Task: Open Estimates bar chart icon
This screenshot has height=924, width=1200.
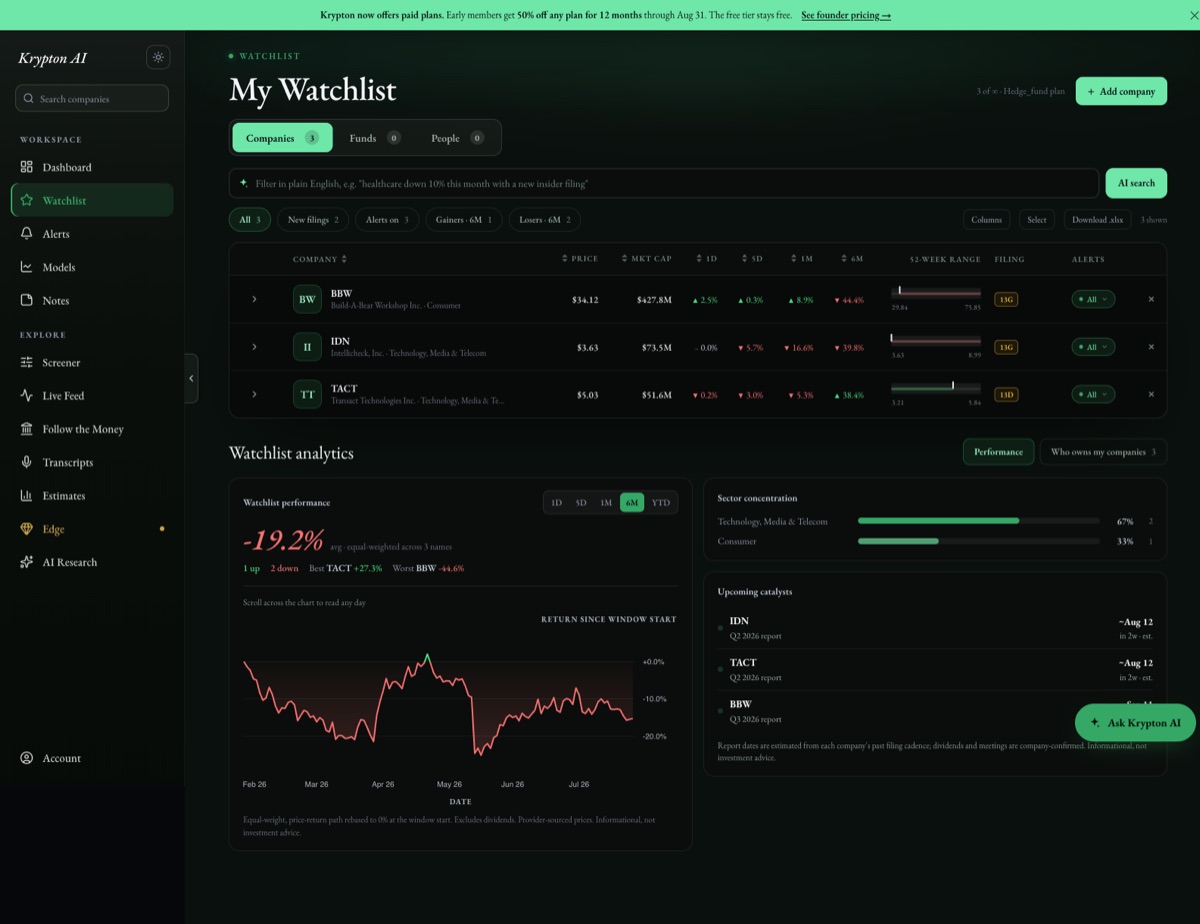Action: (27, 495)
